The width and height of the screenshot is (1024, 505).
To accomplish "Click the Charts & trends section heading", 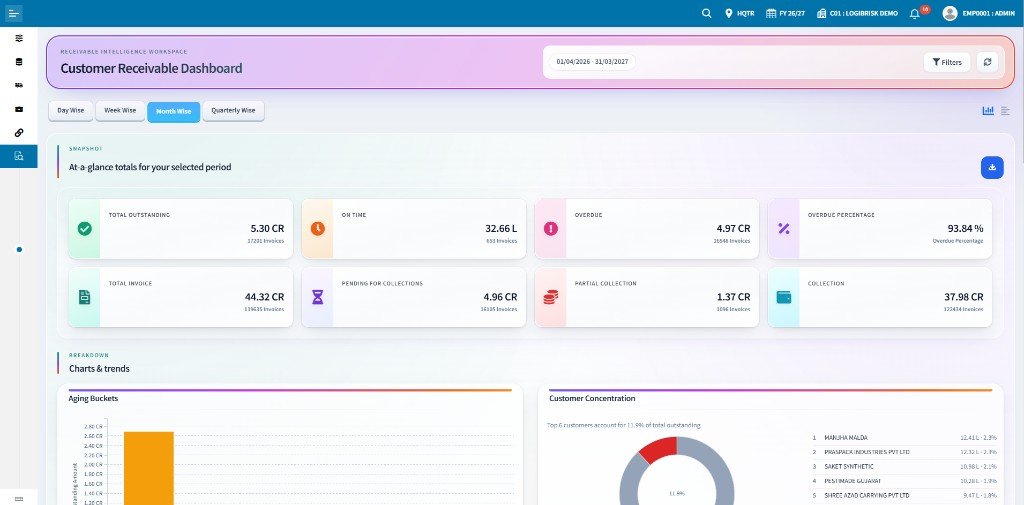I will point(99,369).
